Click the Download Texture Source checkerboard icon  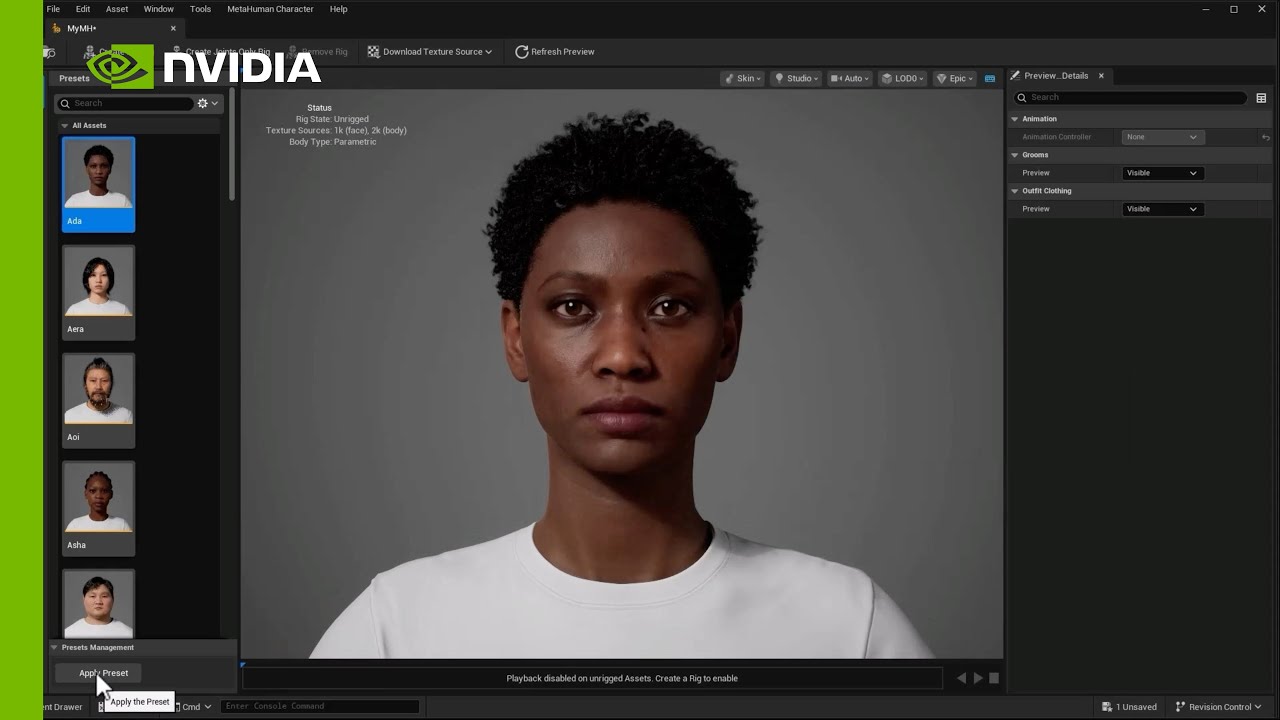[373, 51]
